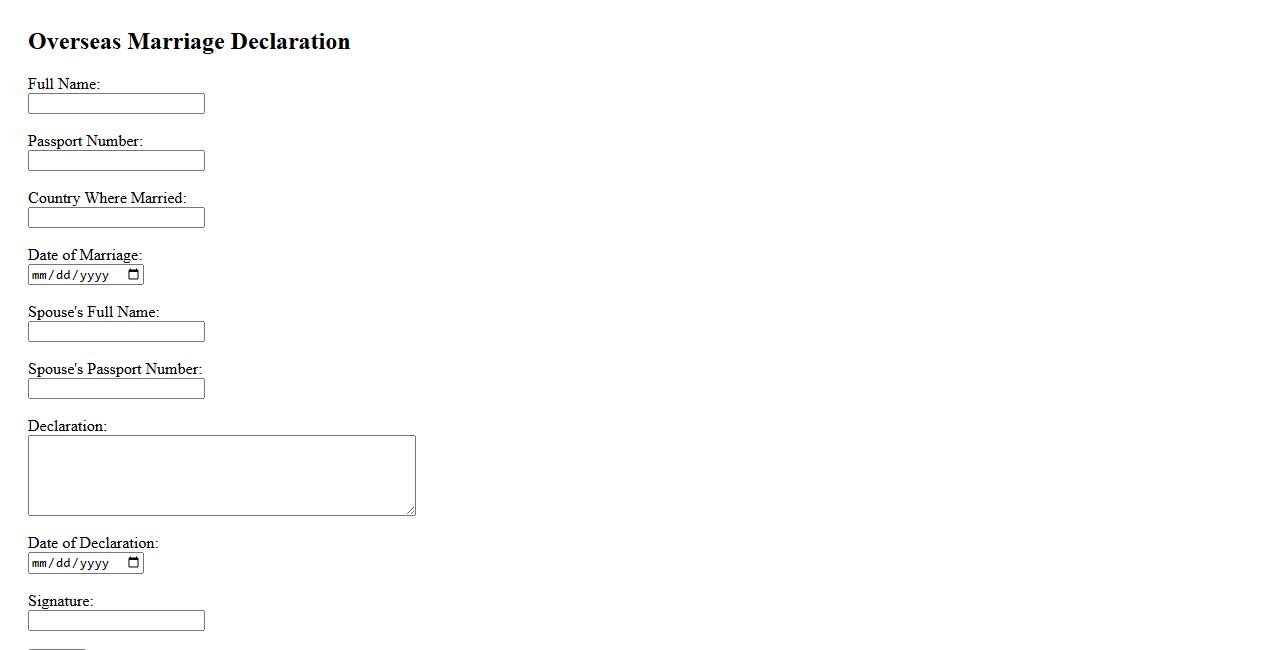Click the "Full Name:" label text

[64, 84]
